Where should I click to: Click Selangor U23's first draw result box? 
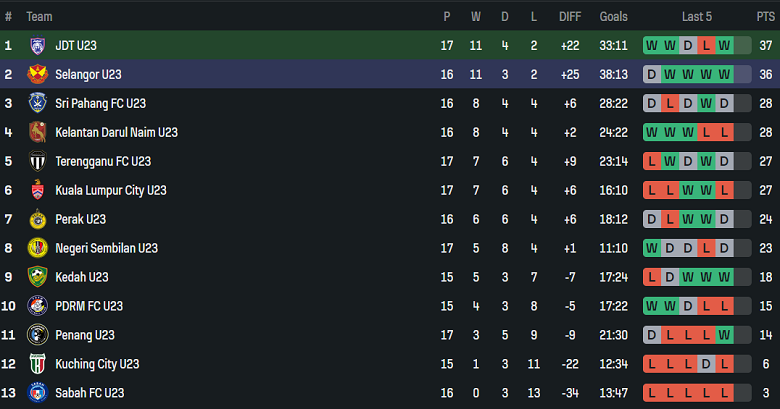pos(652,74)
